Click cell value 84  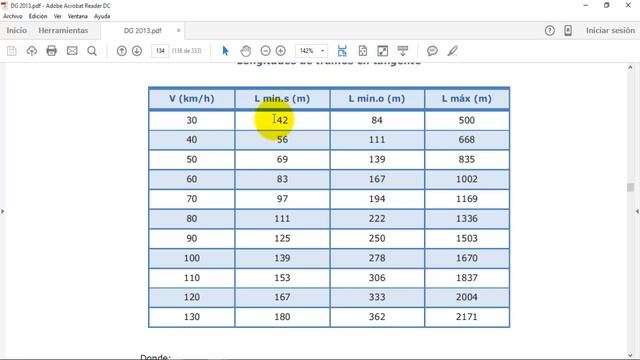377,120
